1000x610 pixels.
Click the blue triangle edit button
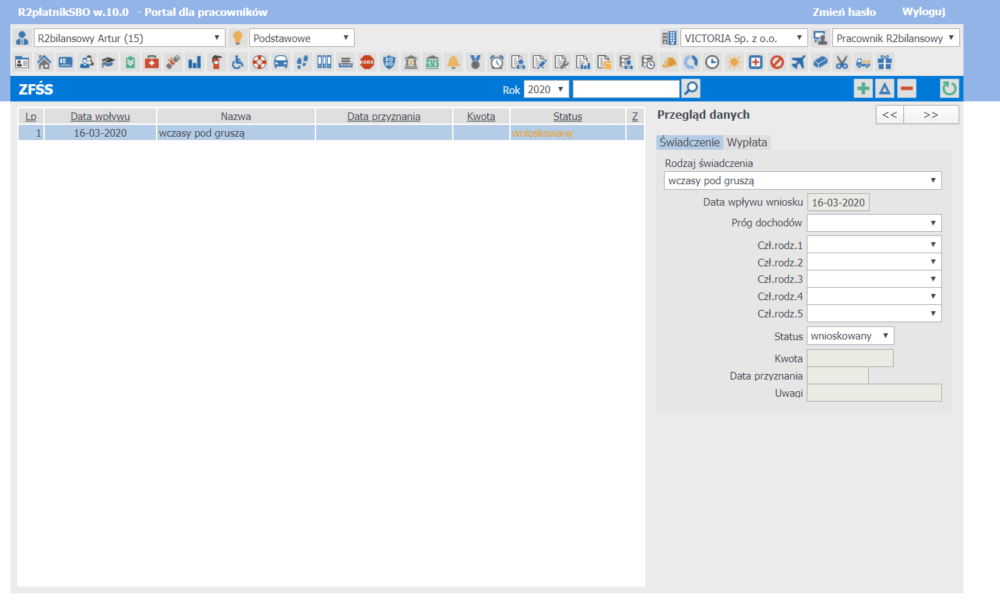[x=884, y=89]
